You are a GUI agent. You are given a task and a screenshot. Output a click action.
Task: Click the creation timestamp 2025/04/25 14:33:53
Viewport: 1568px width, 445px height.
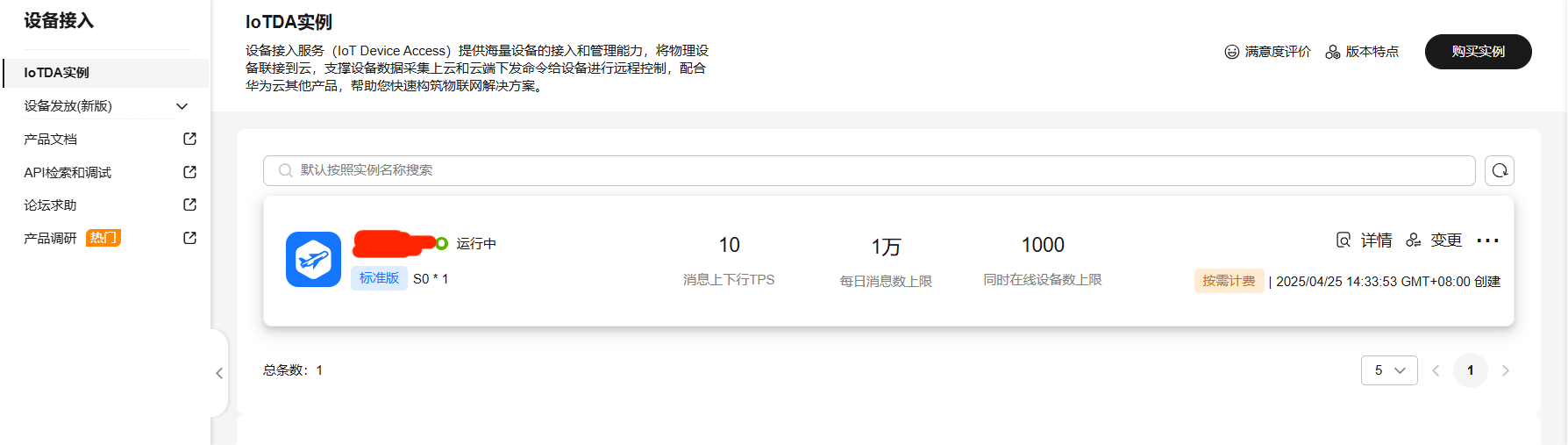[x=1336, y=282]
